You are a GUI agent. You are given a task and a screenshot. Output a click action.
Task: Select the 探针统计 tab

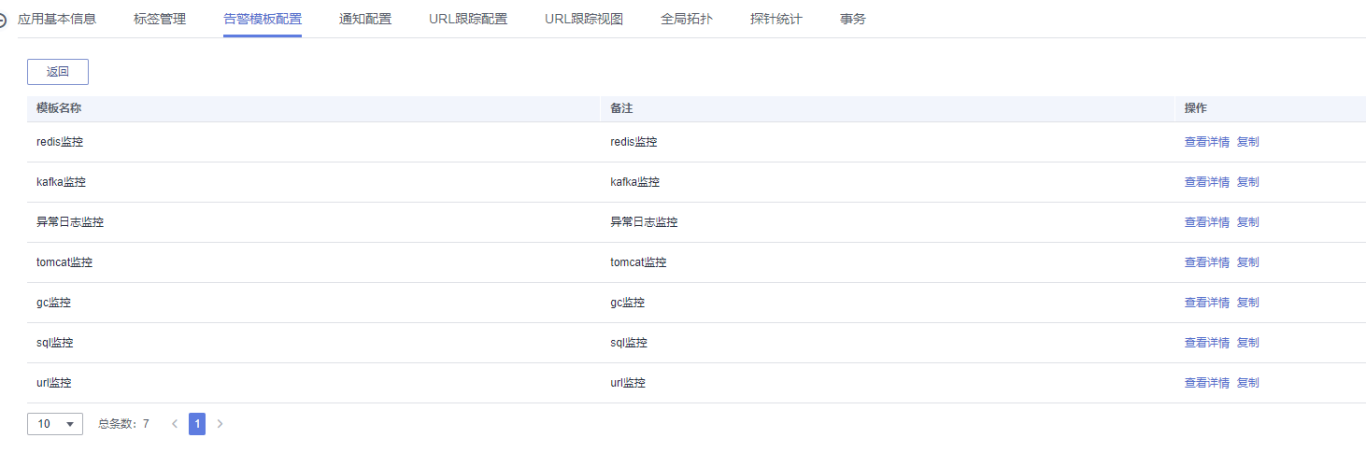(x=776, y=19)
